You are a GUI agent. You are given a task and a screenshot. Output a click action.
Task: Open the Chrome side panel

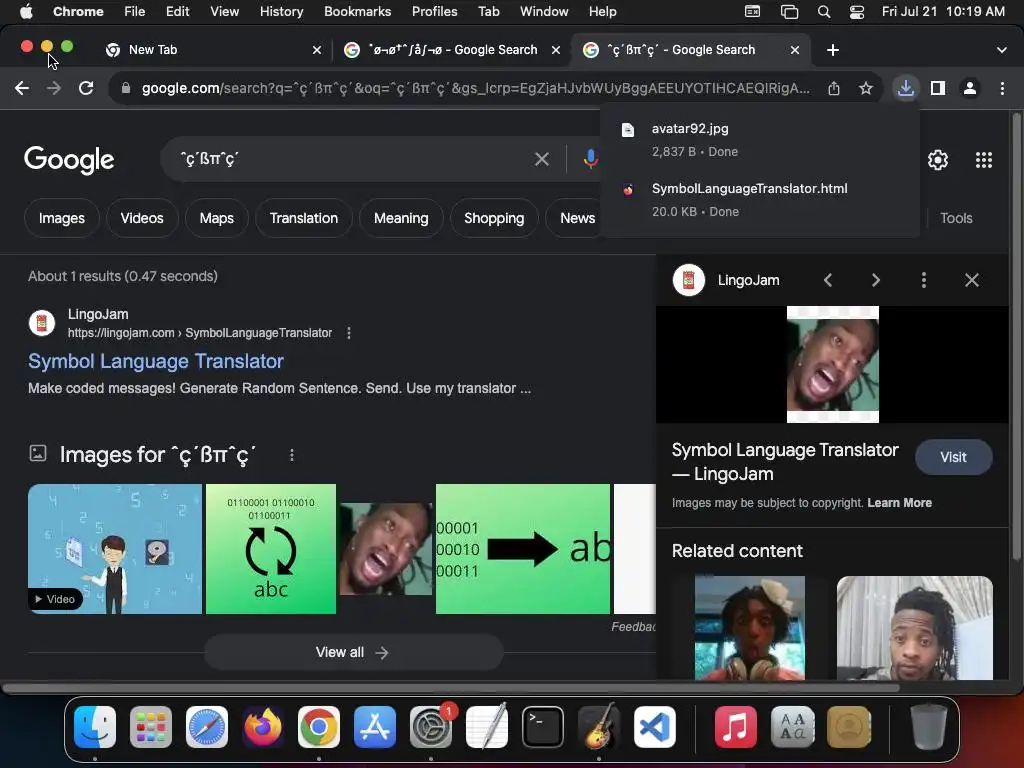coord(938,88)
